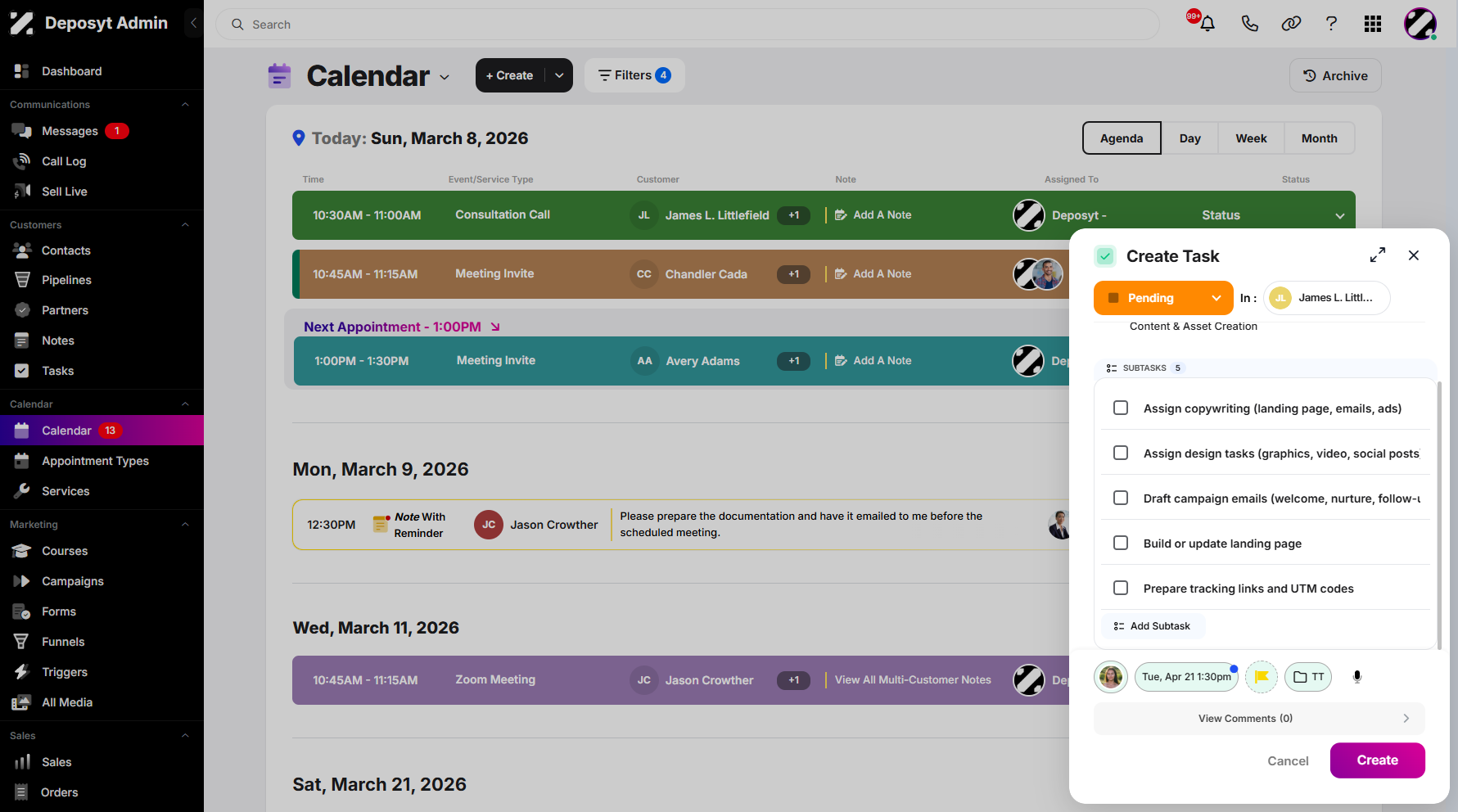Viewport: 1458px width, 812px height.
Task: Collapse the Marketing sidebar section
Action: point(185,525)
